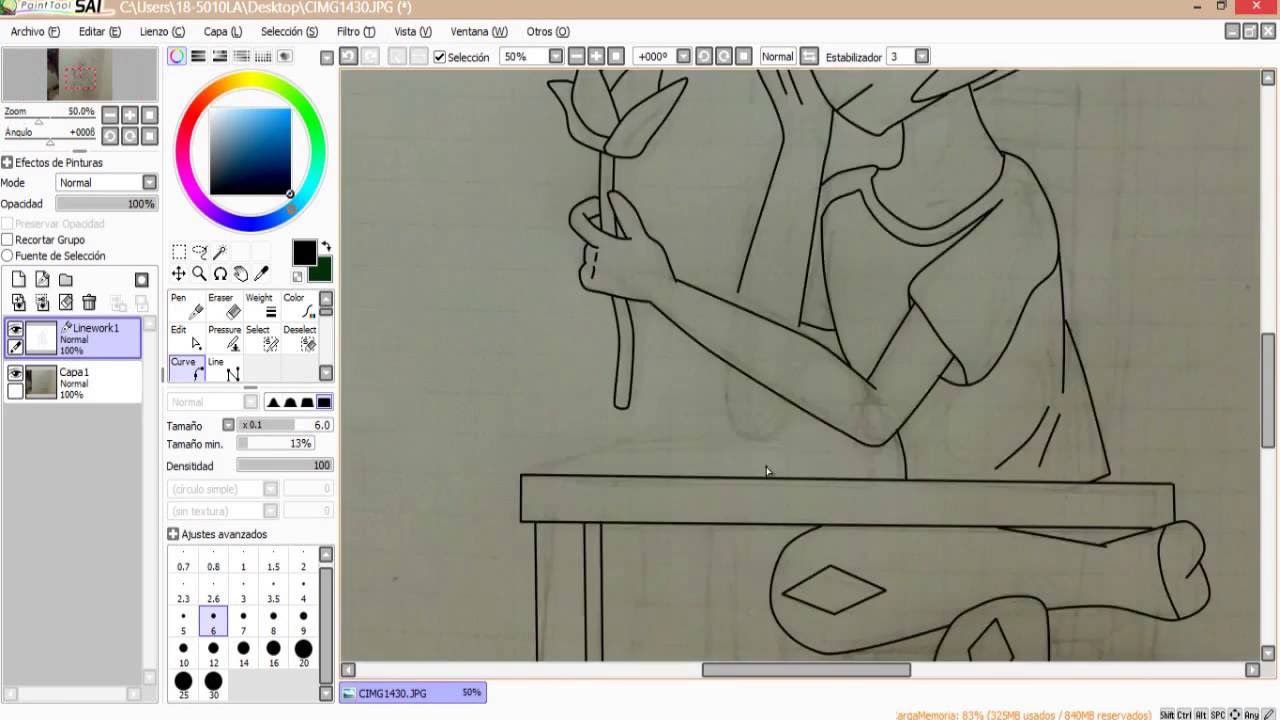Image resolution: width=1280 pixels, height=720 pixels.
Task: Click the navigator preview thumbnail
Action: point(80,74)
